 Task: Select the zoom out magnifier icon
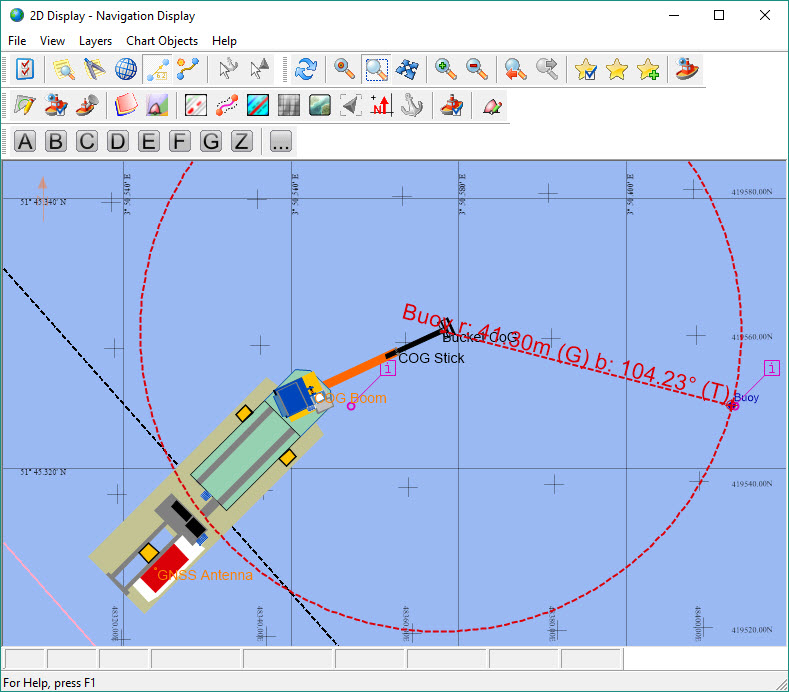477,69
